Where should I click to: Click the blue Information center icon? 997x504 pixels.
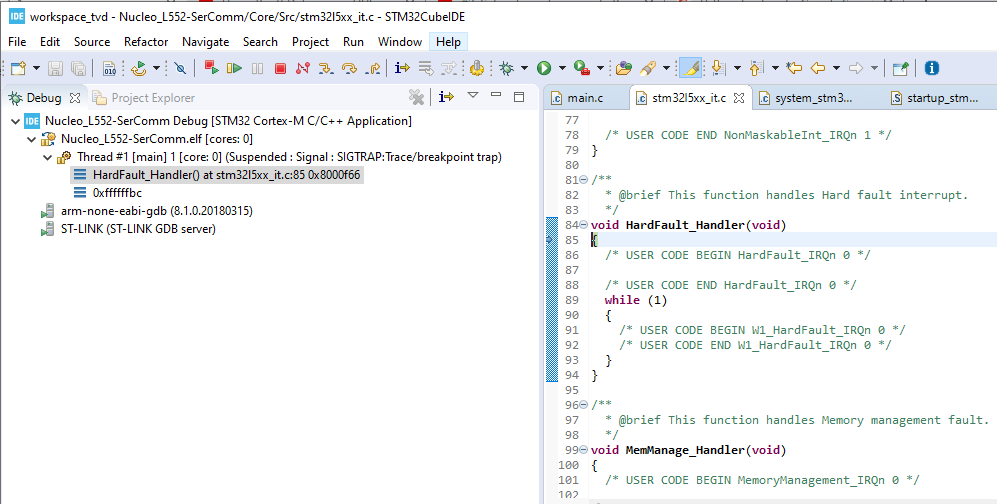[932, 68]
